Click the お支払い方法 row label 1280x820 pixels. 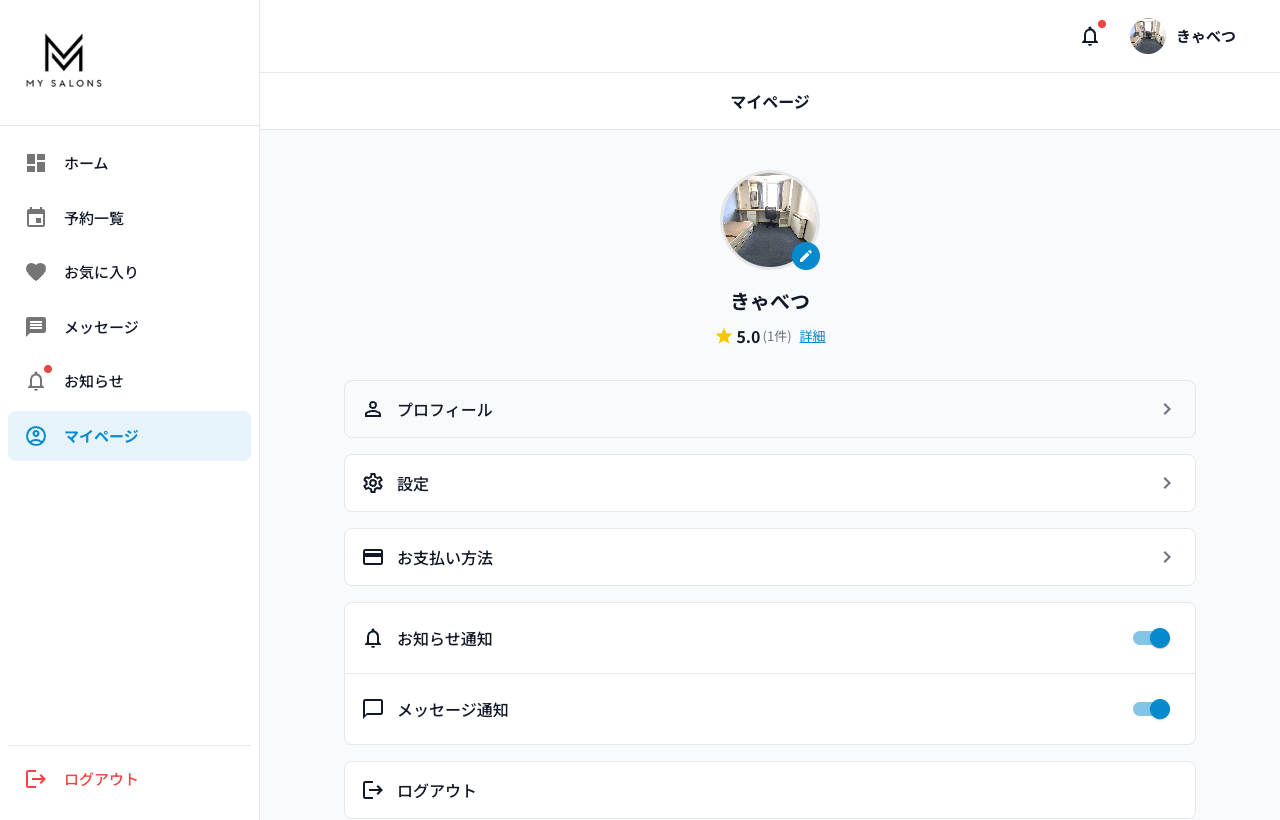pyautogui.click(x=445, y=558)
